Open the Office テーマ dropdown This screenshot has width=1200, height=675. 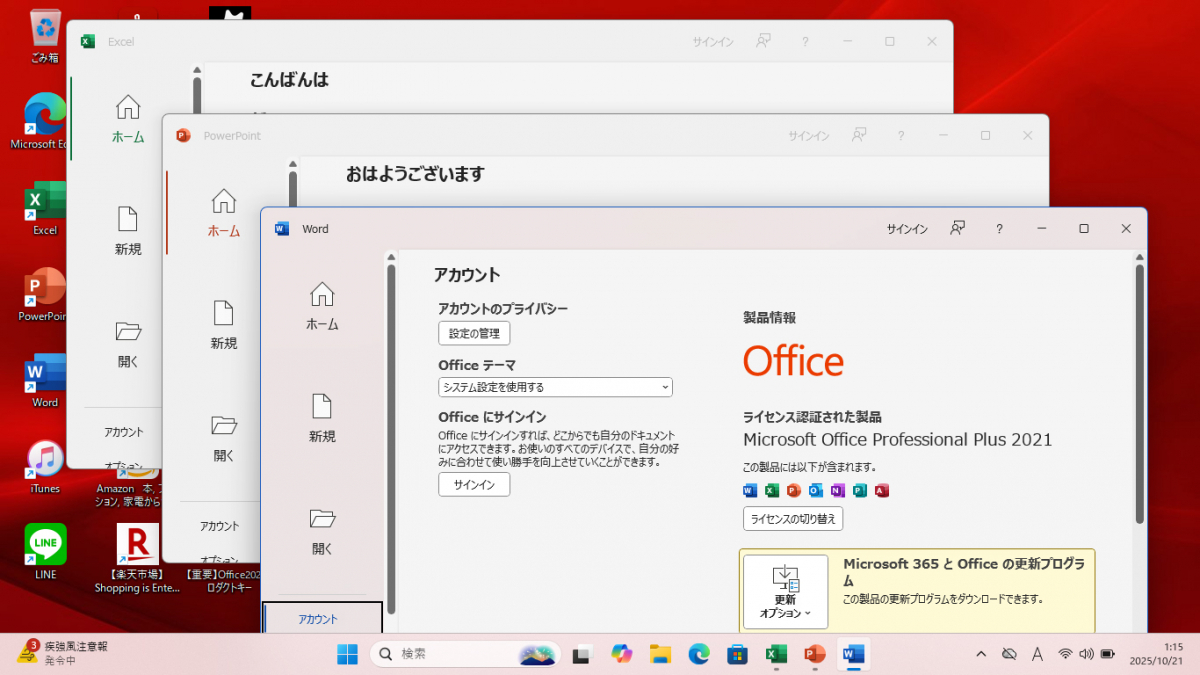(x=554, y=387)
